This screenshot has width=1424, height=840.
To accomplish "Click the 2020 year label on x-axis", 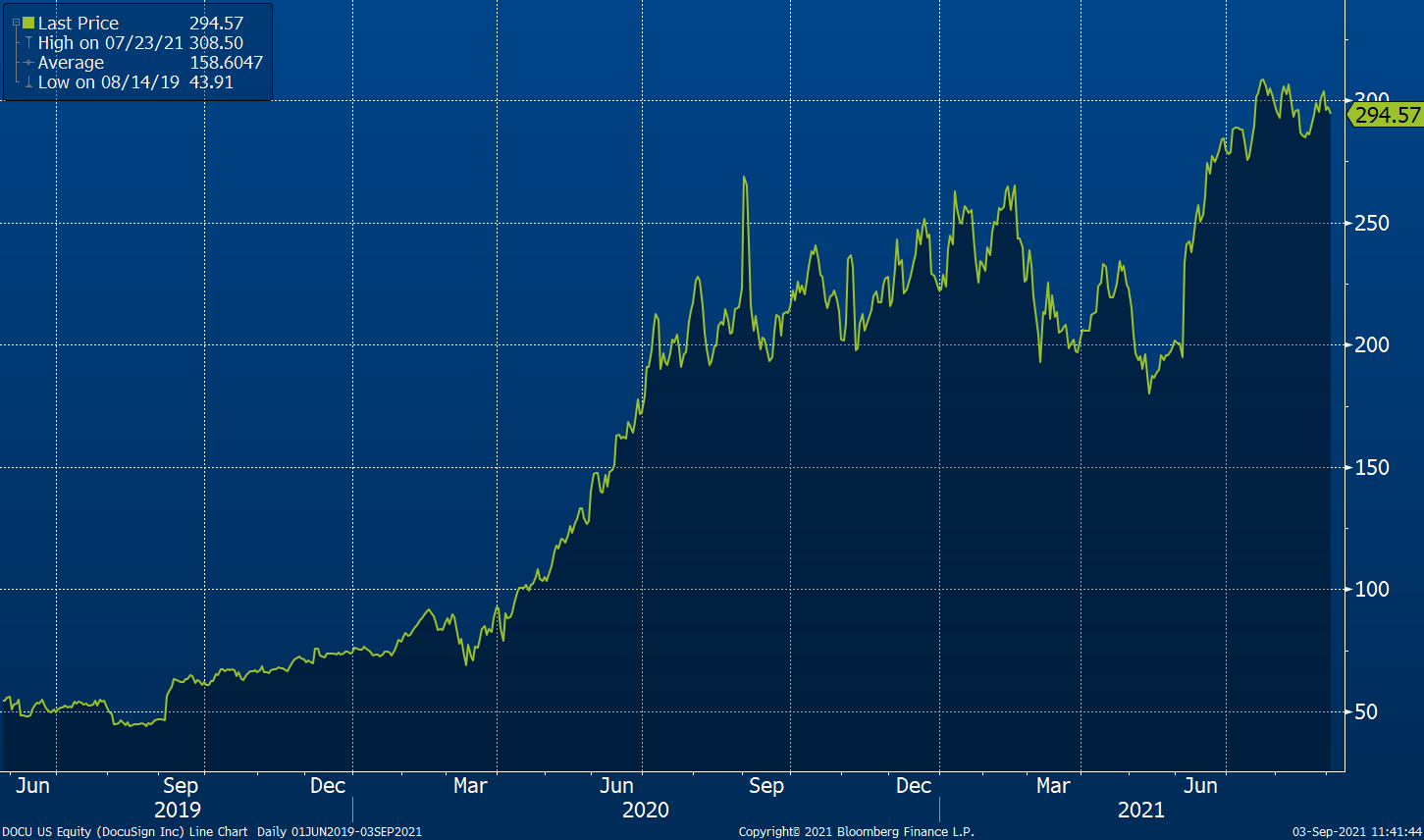I will pos(646,810).
